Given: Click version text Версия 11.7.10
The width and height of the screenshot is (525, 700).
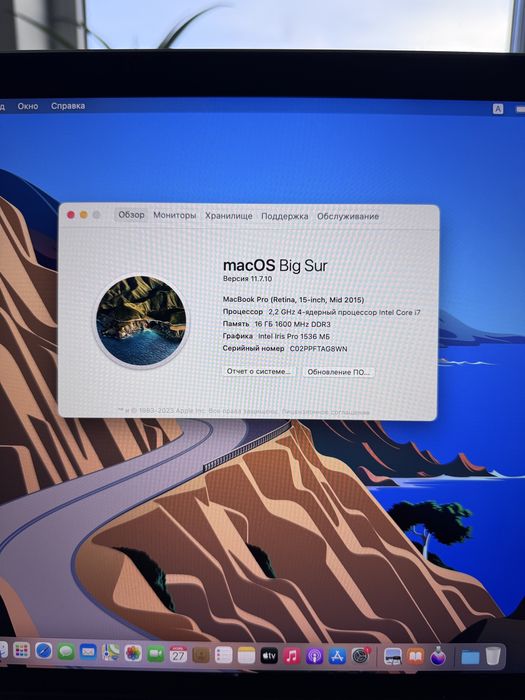Looking at the screenshot, I should coord(247,279).
